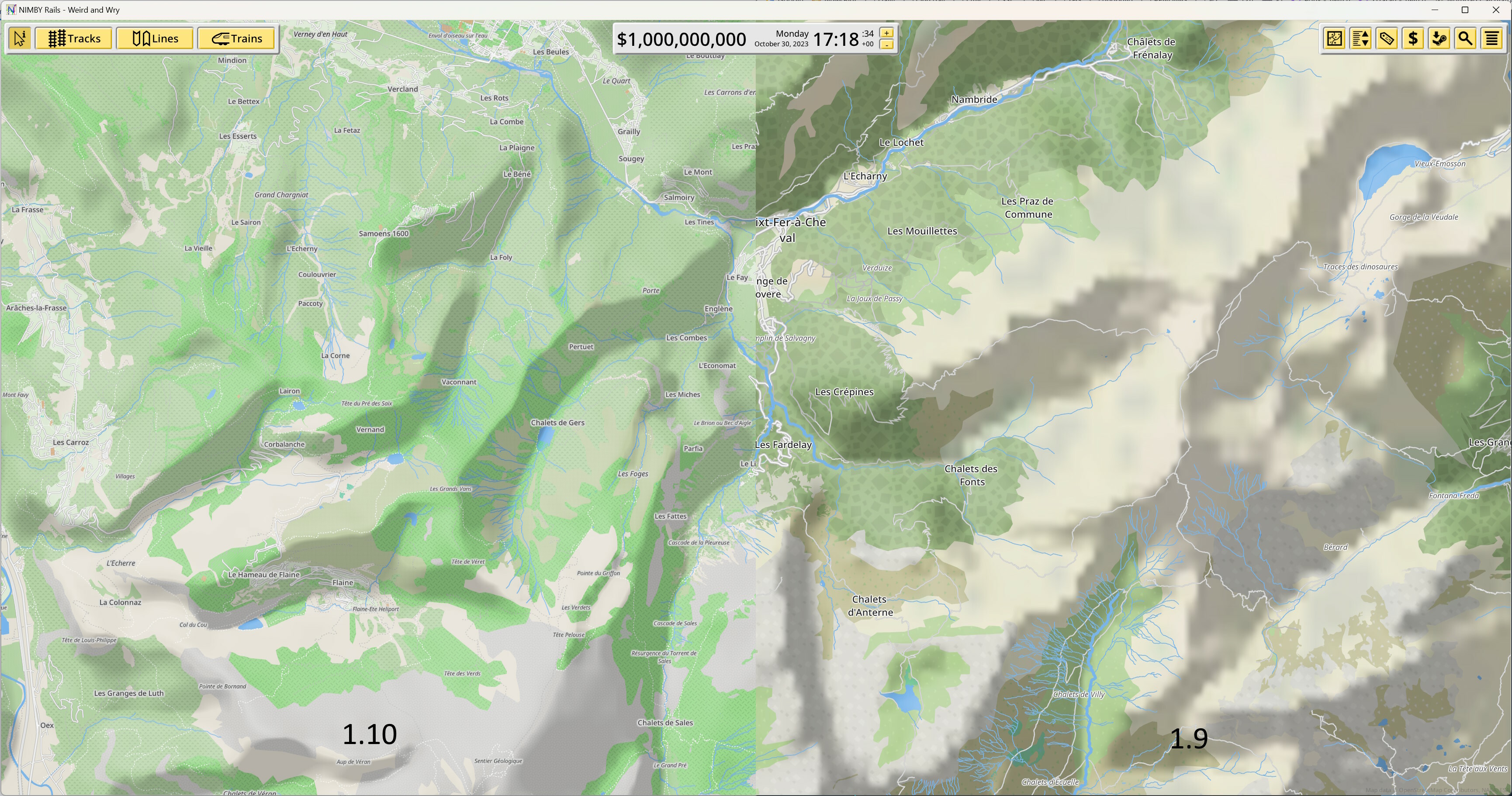Click the NIMBY Rails title bar icon

point(10,9)
